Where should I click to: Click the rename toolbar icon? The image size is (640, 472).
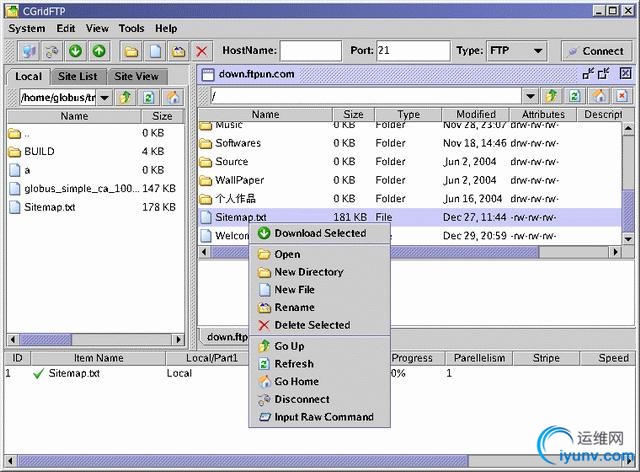point(178,51)
